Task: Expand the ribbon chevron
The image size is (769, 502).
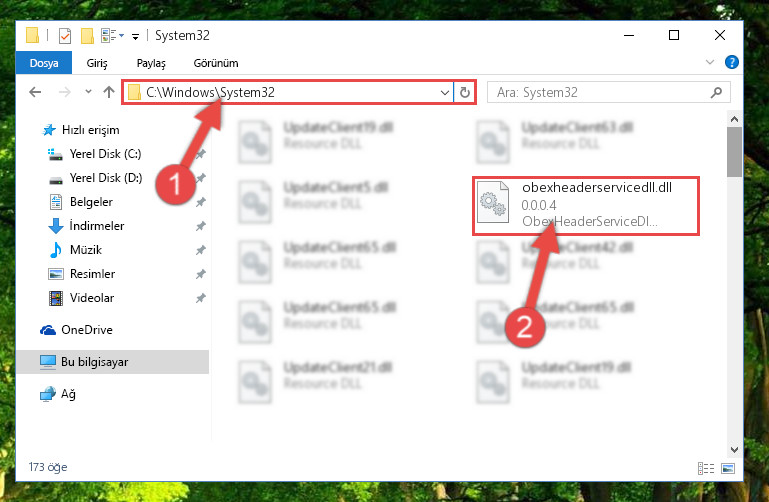Action: click(x=710, y=62)
